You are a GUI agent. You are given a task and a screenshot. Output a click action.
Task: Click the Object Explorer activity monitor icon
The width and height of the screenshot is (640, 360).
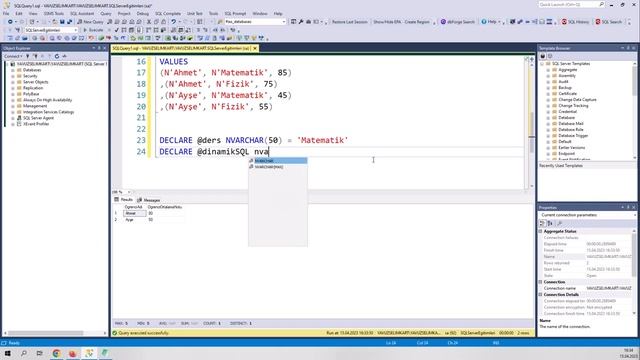64,56
